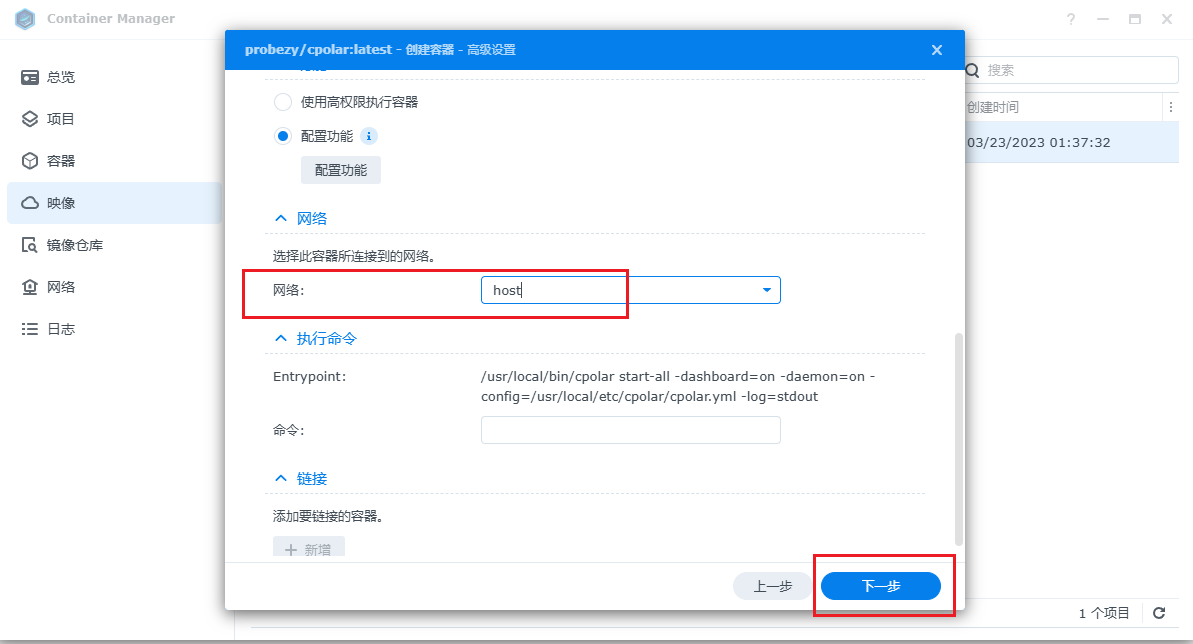Collapse the 链接 section
Screen dimensions: 1193x644
click(280, 478)
